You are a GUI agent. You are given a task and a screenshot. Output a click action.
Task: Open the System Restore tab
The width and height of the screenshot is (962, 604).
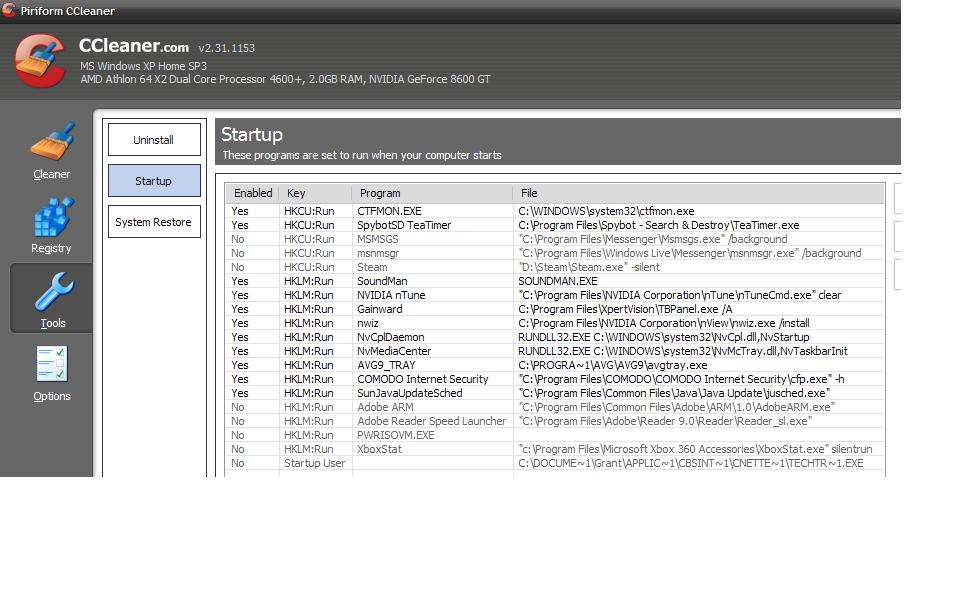(154, 222)
